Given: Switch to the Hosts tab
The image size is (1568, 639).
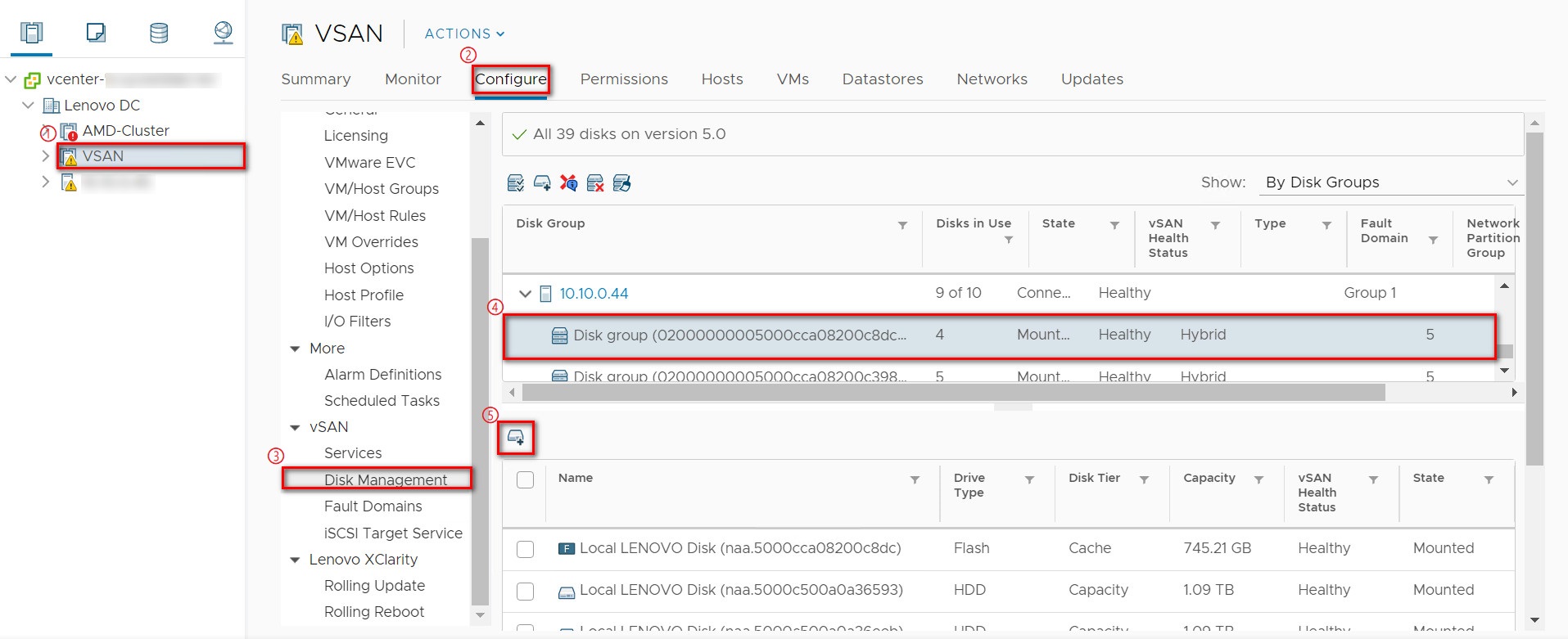Looking at the screenshot, I should pyautogui.click(x=722, y=79).
